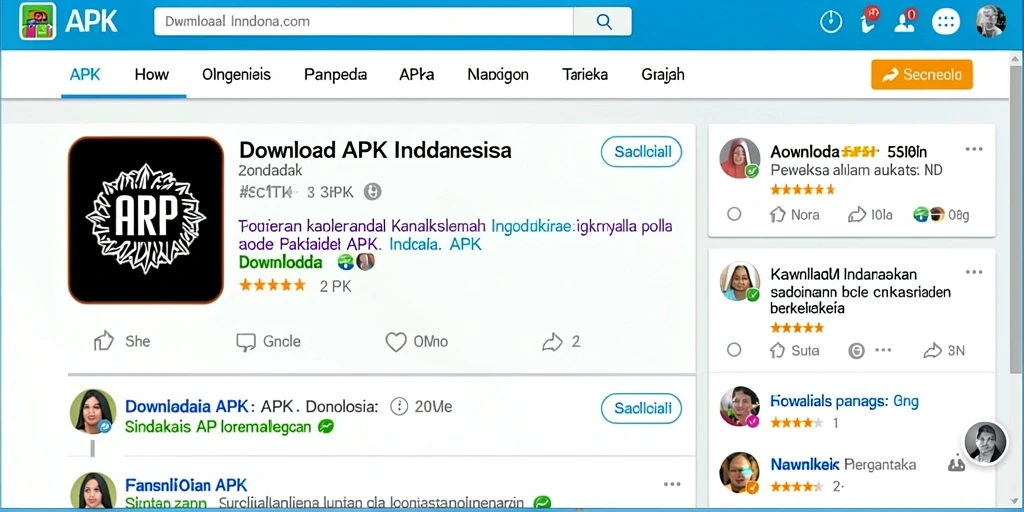Click the round gray icon after Suta
1024x512 pixels.
[856, 351]
